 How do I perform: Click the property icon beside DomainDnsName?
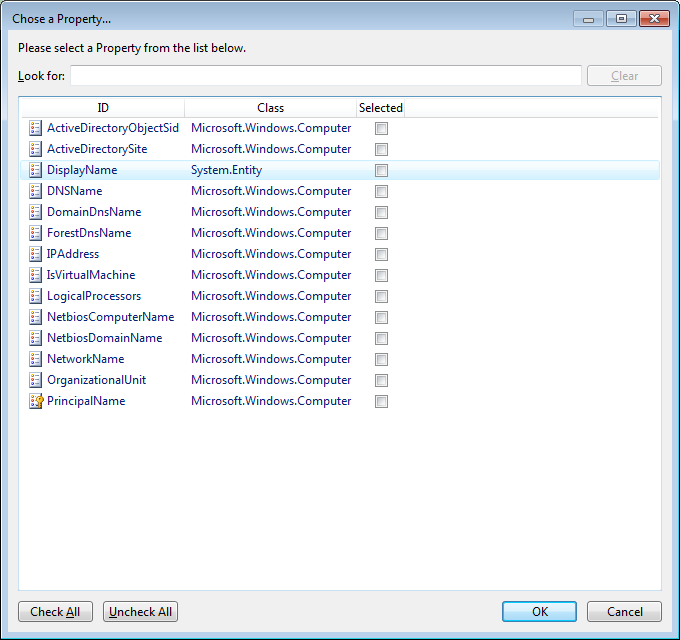pyautogui.click(x=35, y=212)
